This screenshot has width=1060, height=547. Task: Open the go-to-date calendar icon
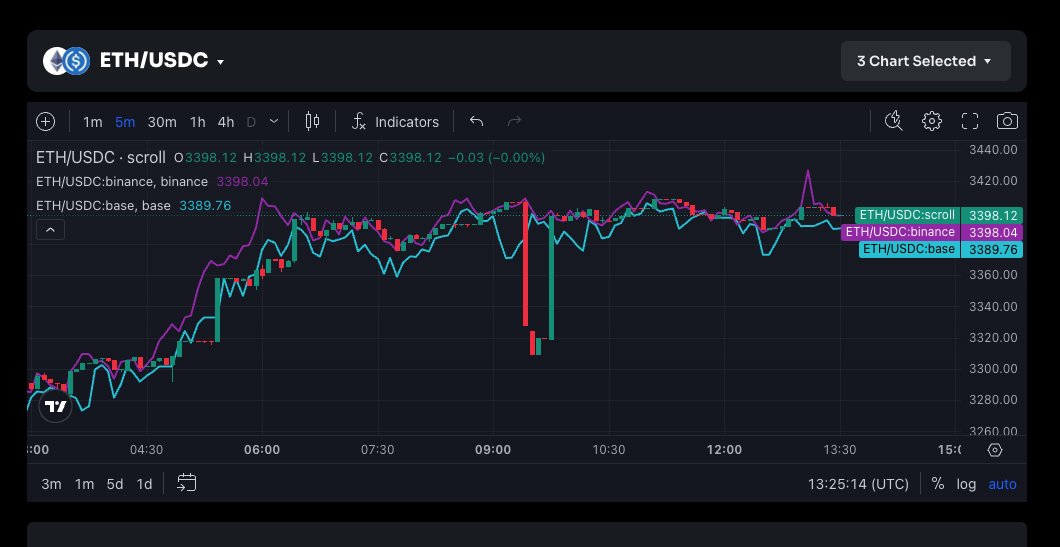[x=187, y=483]
